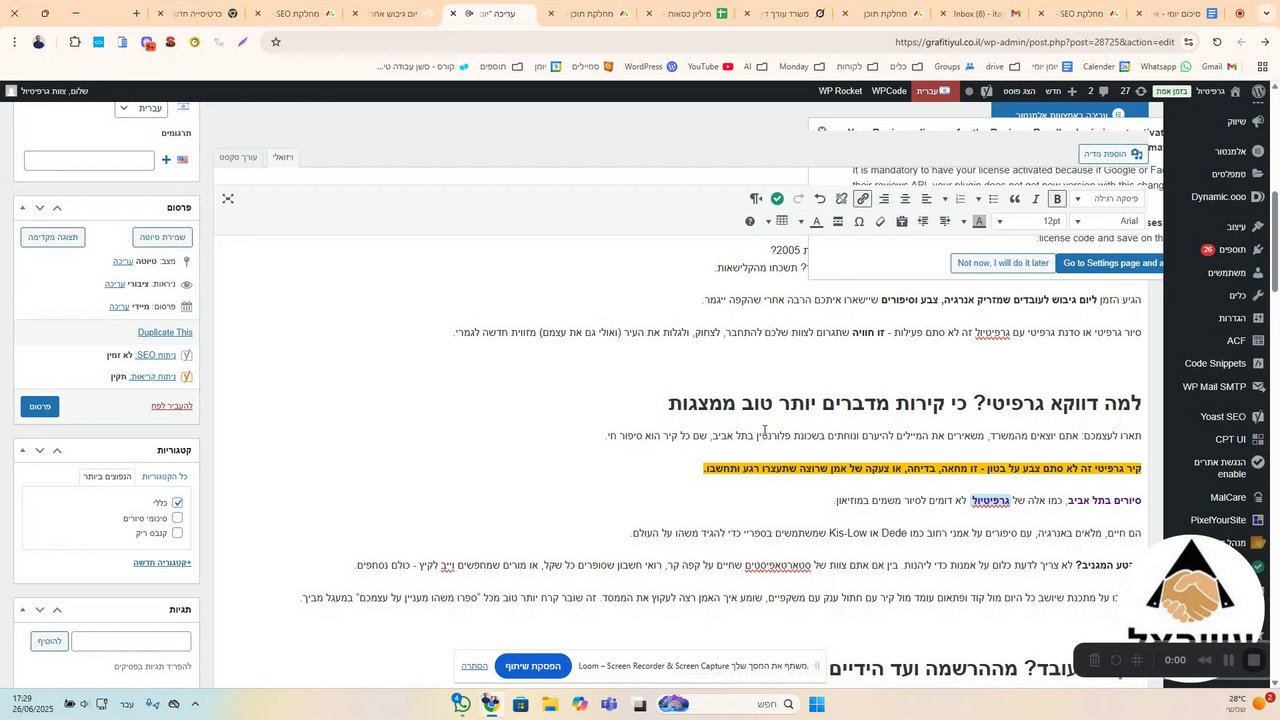Viewport: 1280px width, 720px height.
Task: Click Not now, I will do it later
Action: pyautogui.click(x=1003, y=263)
